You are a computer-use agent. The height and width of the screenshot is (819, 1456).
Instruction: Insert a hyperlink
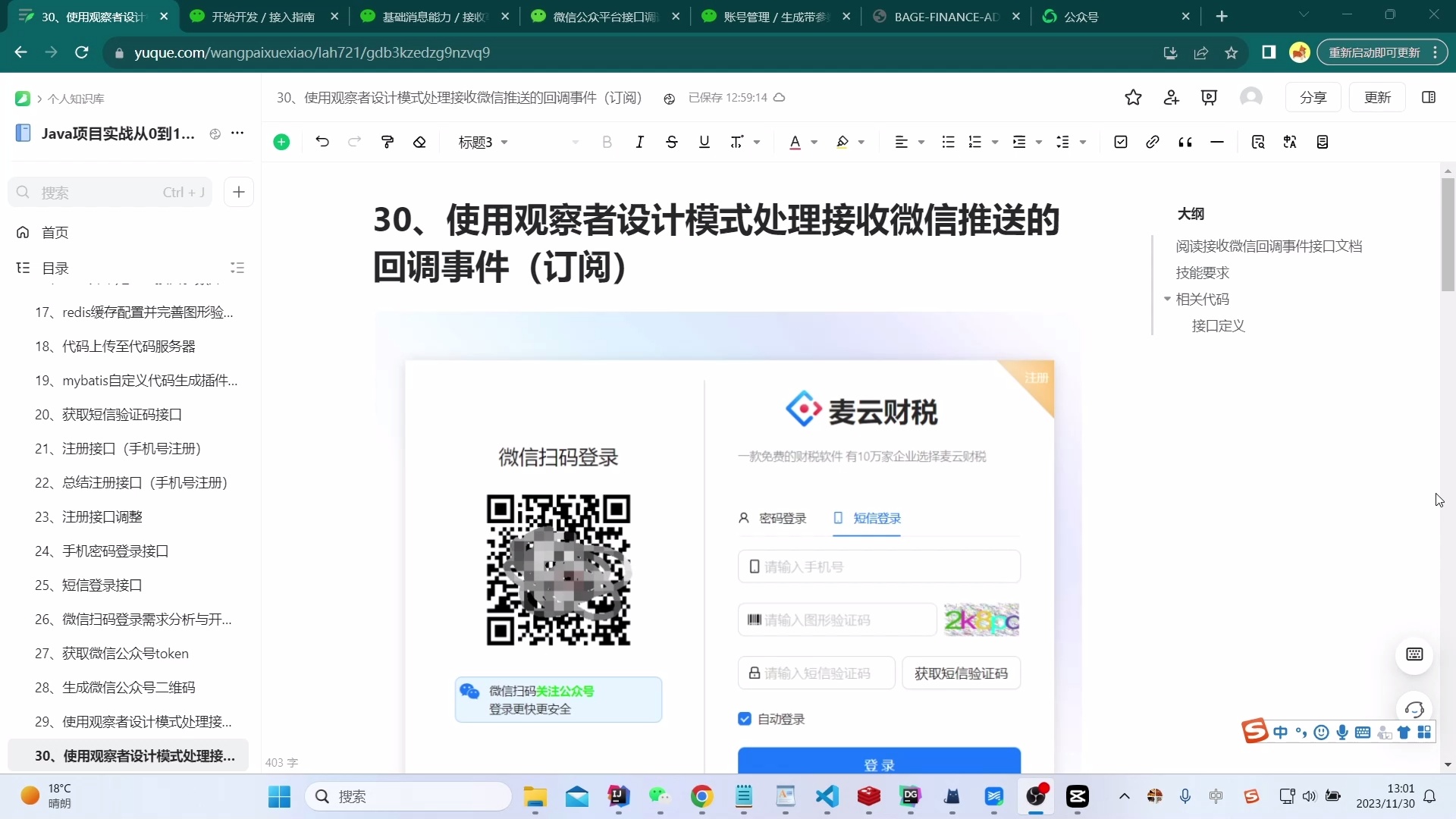click(1152, 142)
